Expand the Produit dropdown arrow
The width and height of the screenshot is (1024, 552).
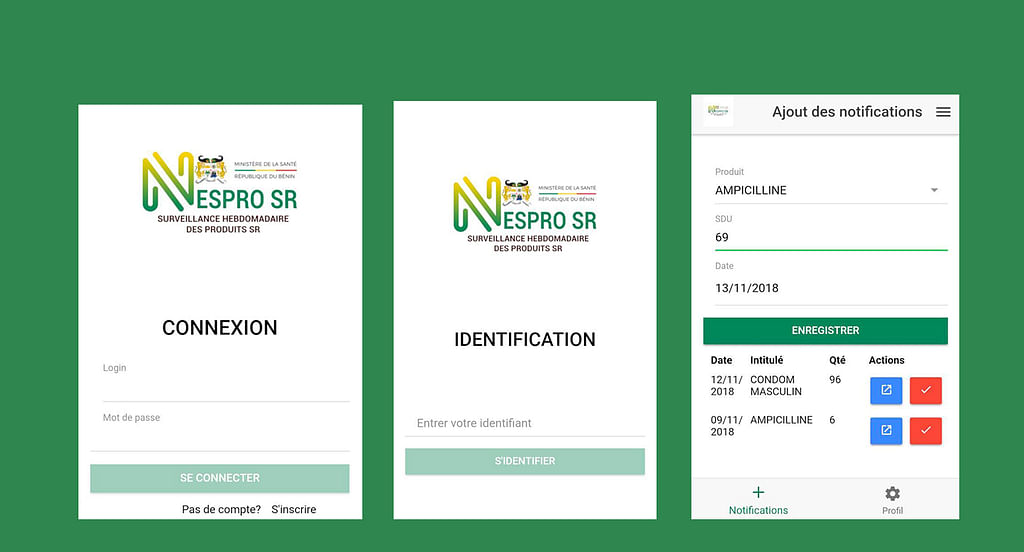pos(934,190)
